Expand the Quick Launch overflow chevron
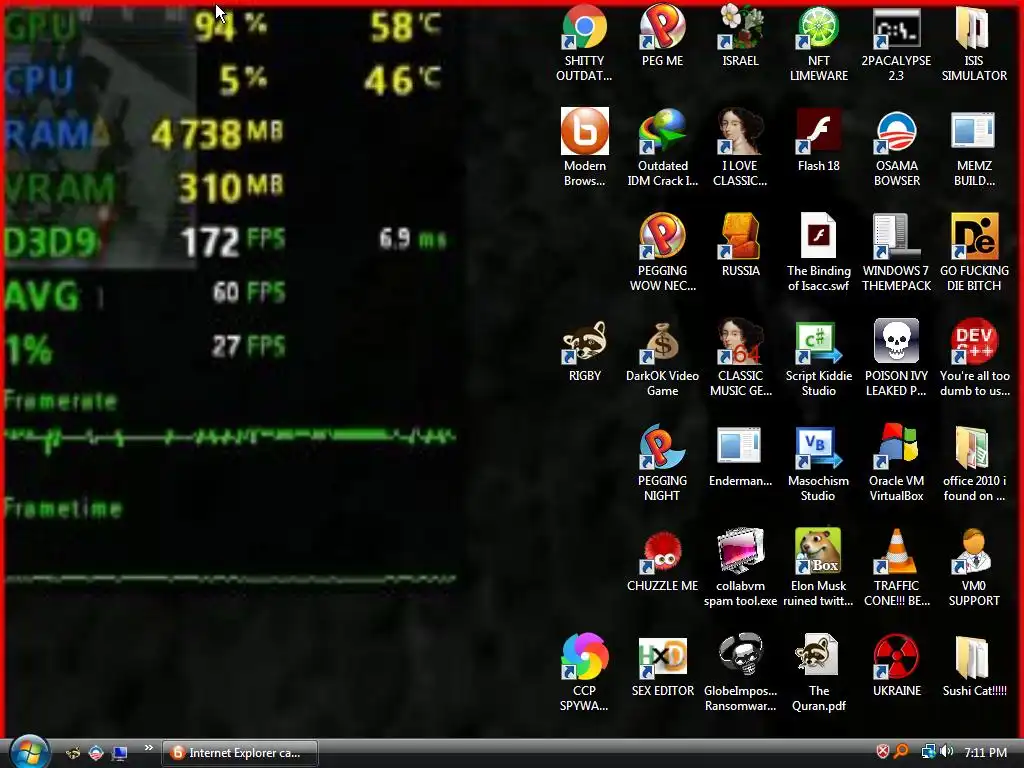Viewport: 1024px width, 768px height. (x=148, y=748)
